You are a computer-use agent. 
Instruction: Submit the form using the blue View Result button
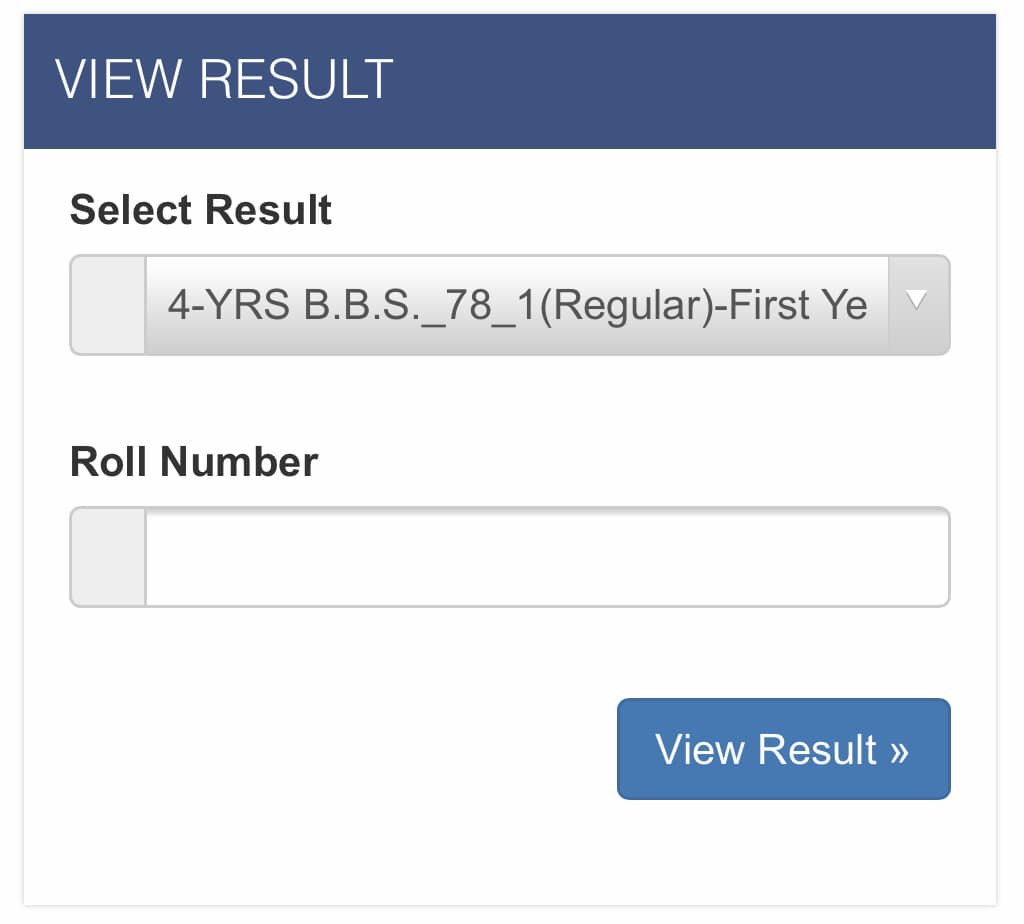pos(783,749)
